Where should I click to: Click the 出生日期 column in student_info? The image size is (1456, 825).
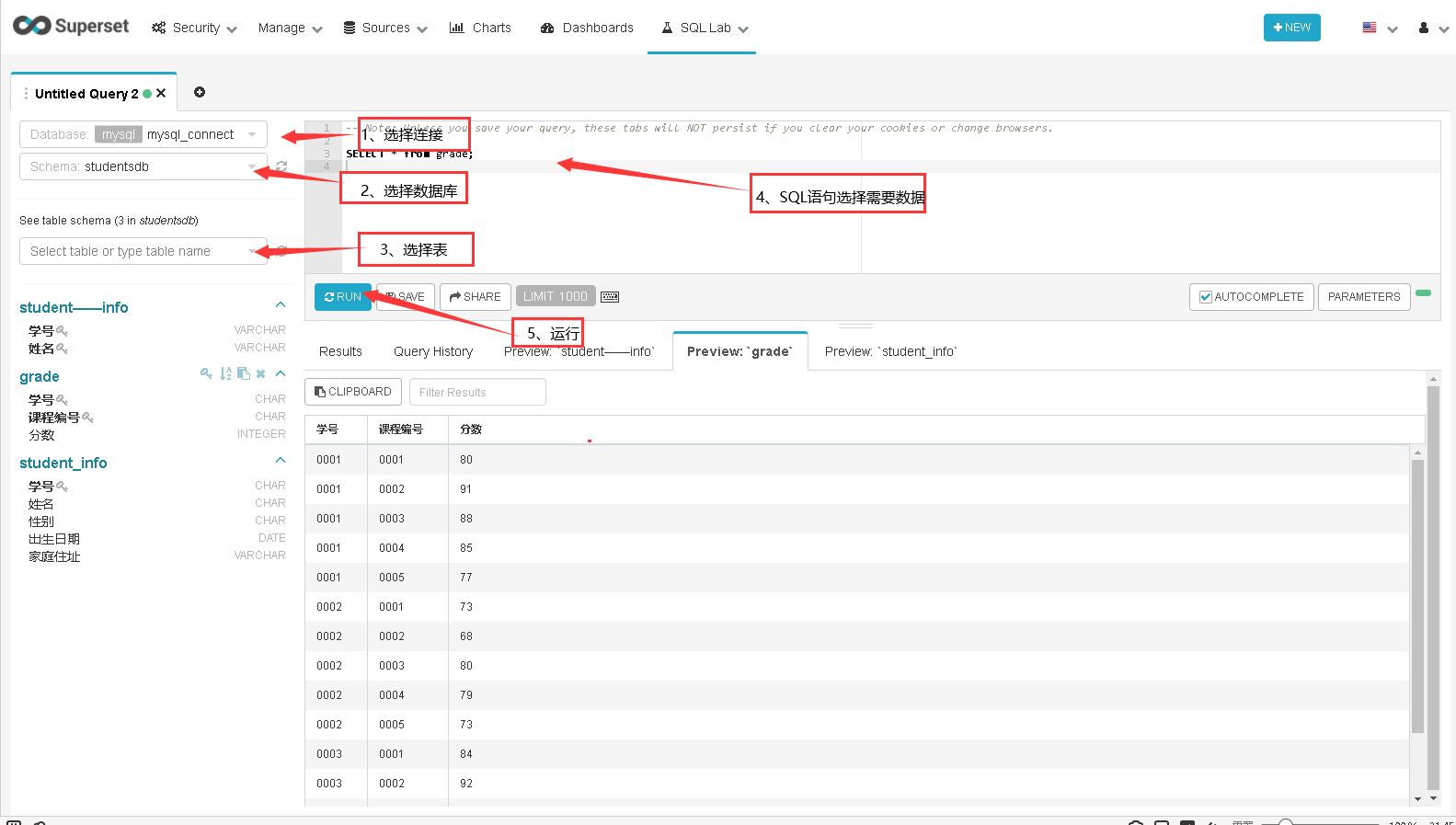click(x=54, y=539)
